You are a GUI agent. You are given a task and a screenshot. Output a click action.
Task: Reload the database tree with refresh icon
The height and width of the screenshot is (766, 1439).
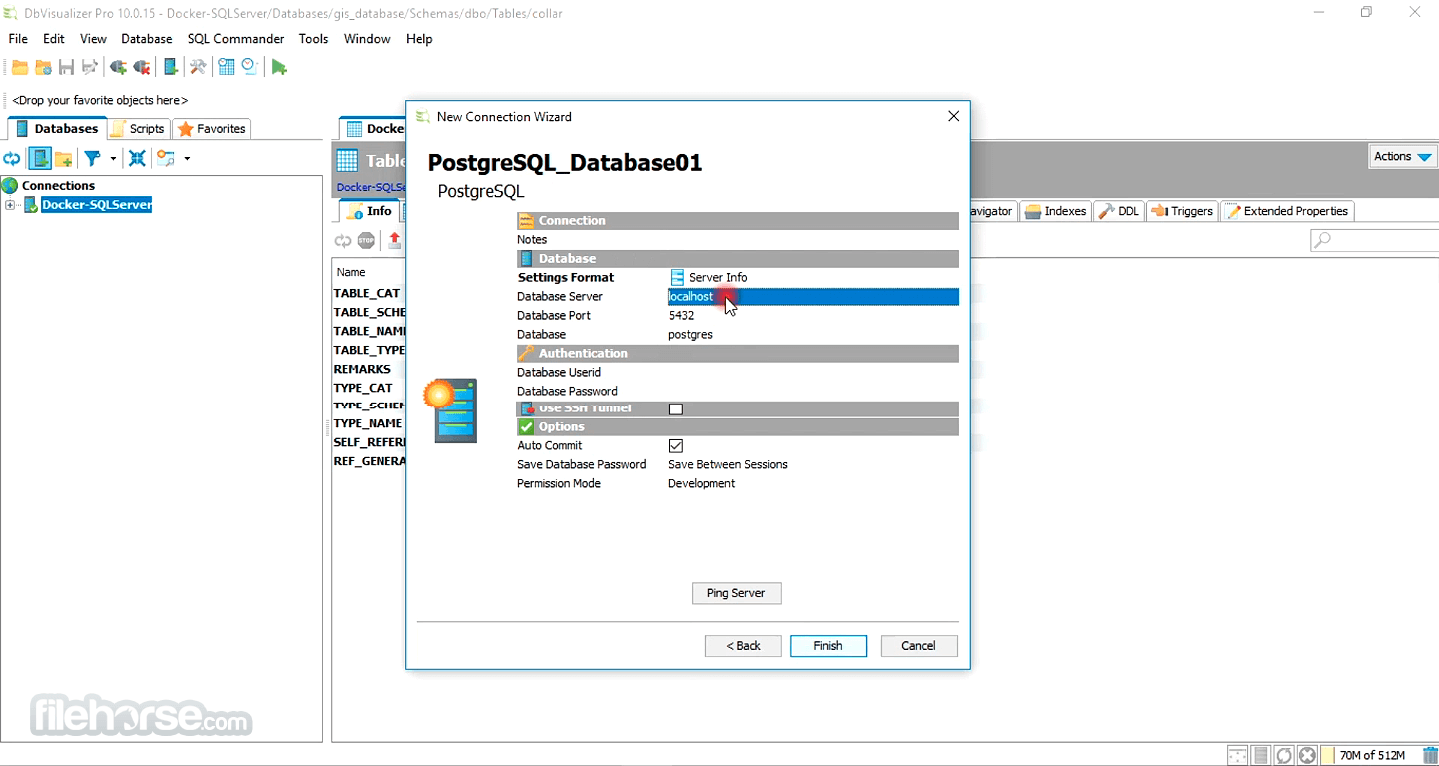(x=12, y=158)
